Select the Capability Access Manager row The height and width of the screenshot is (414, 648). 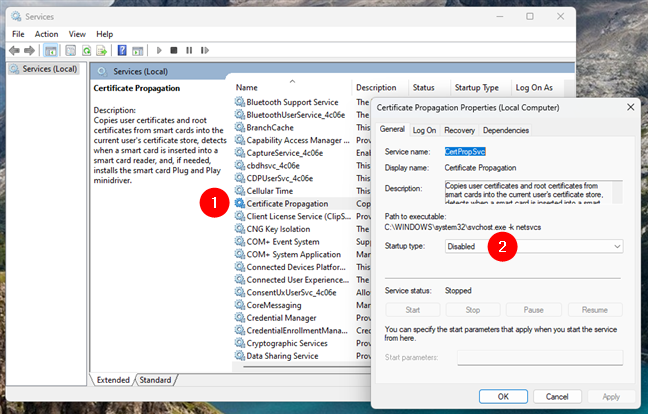(298, 140)
